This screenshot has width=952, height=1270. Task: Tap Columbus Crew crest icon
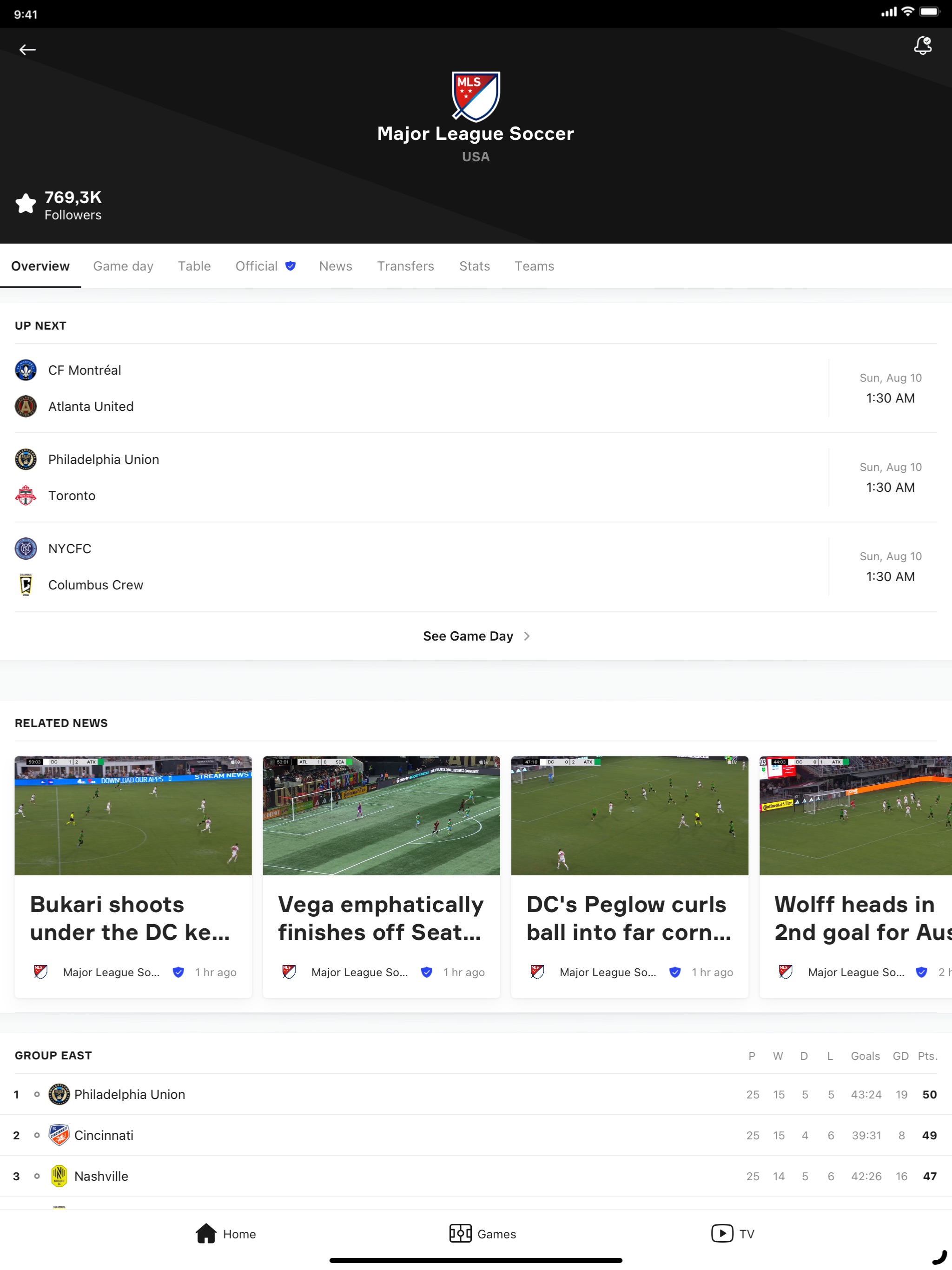pos(26,585)
